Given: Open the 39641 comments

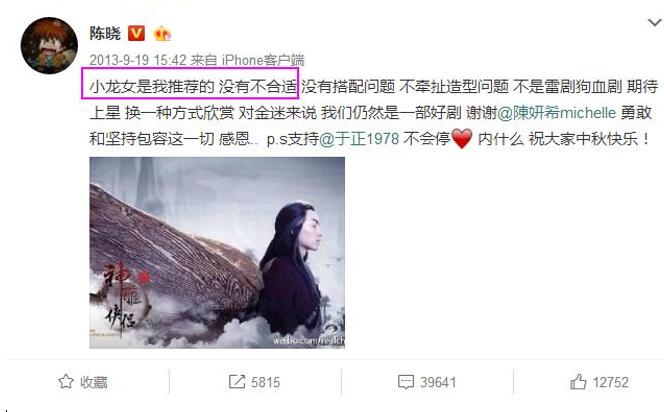Looking at the screenshot, I should pos(438,382).
